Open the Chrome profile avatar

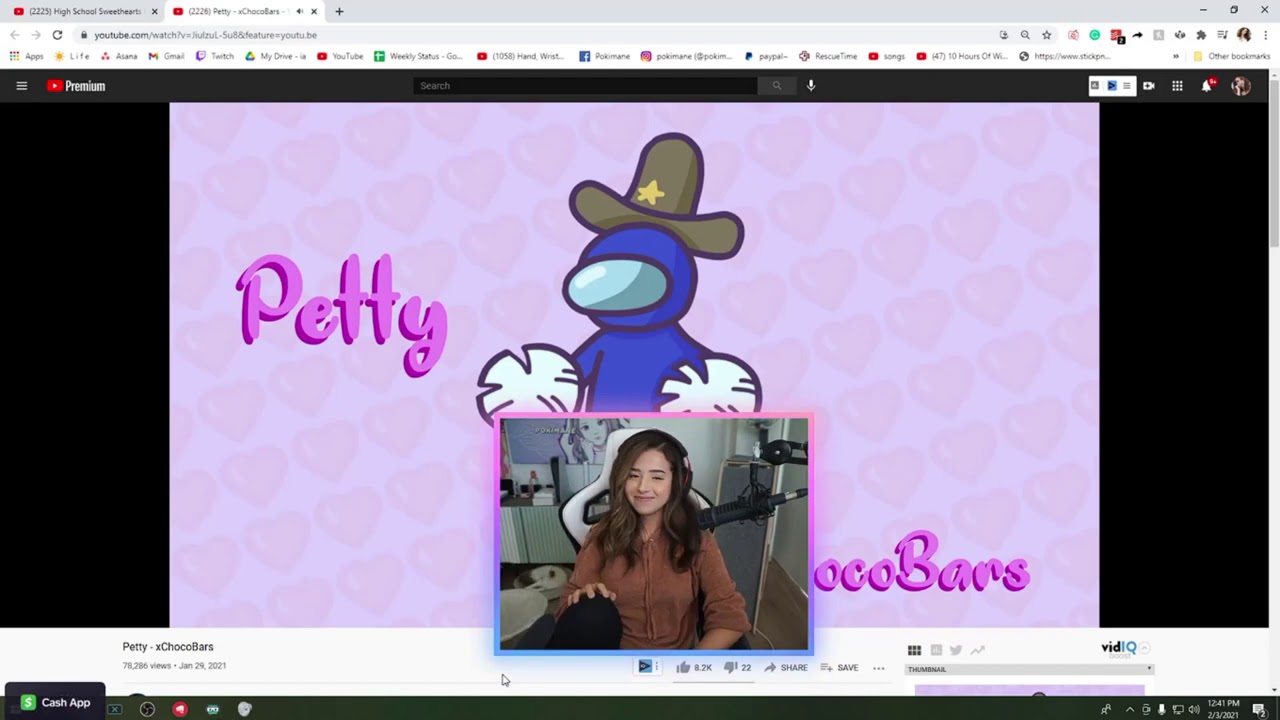(1244, 35)
